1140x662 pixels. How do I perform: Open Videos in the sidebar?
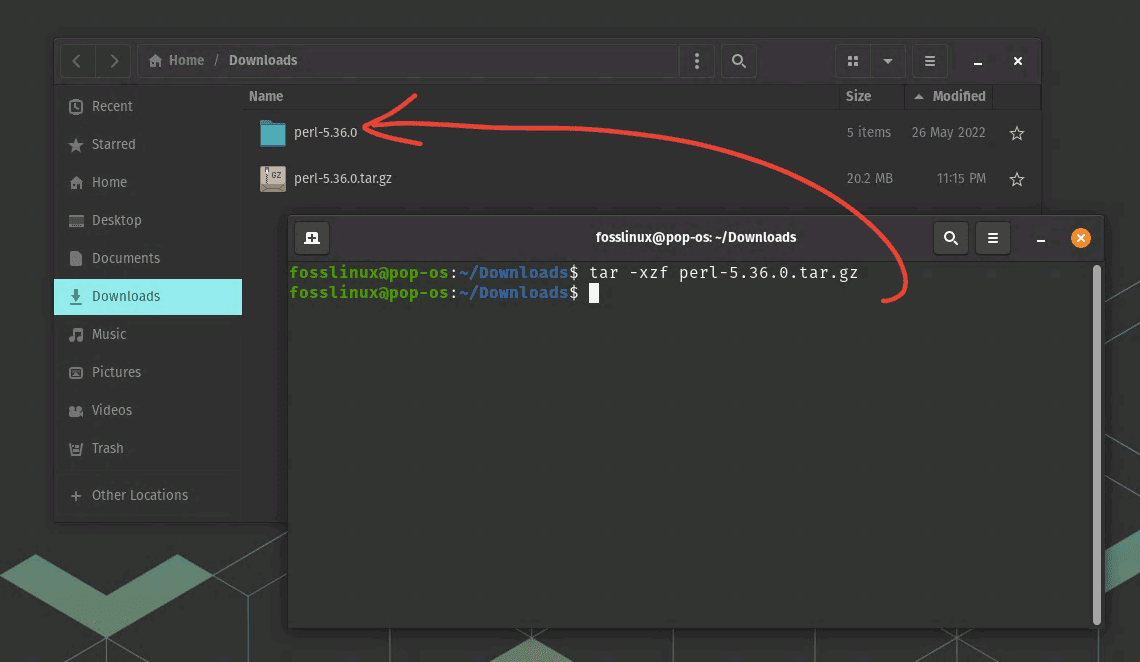coord(148,411)
